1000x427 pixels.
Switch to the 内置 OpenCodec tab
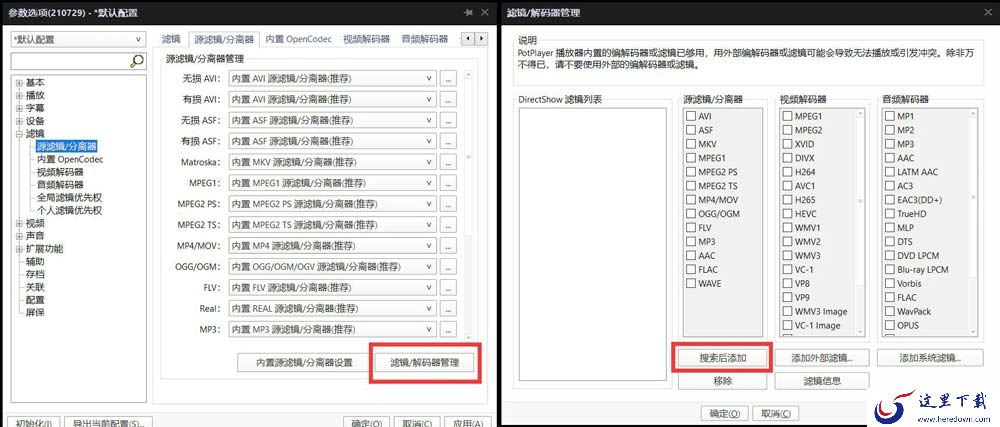[299, 39]
